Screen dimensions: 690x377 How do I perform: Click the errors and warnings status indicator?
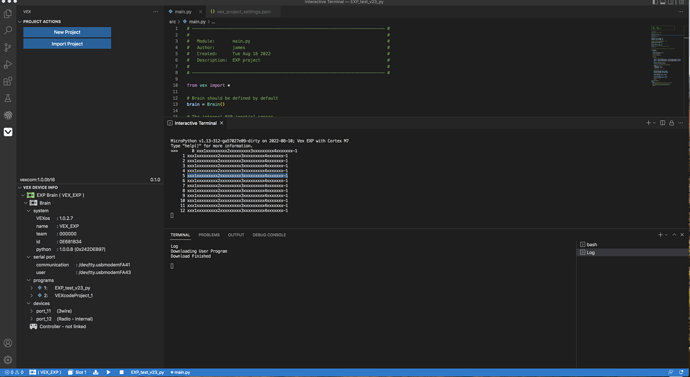[14, 372]
